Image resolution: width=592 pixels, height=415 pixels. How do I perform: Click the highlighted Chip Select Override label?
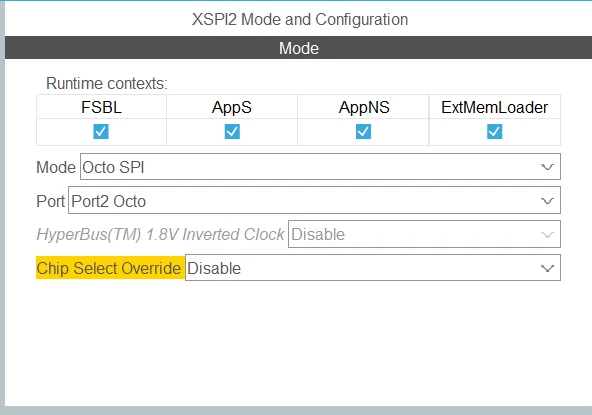click(x=109, y=268)
